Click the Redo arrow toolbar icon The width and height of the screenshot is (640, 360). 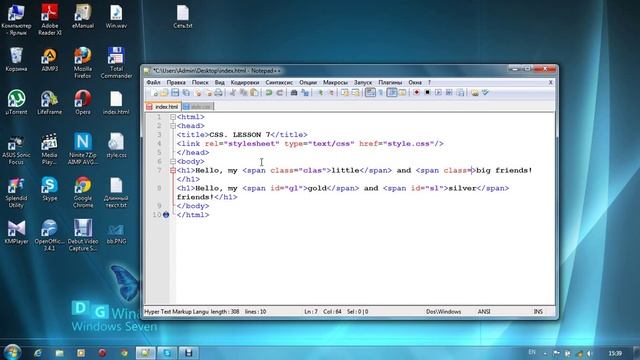coord(280,93)
